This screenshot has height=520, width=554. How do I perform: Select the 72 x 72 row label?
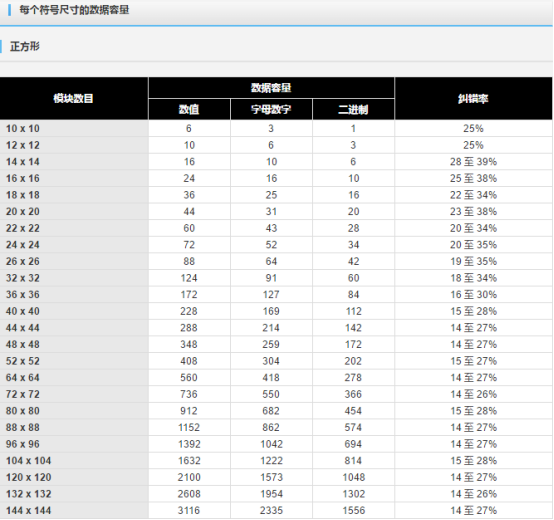click(23, 394)
